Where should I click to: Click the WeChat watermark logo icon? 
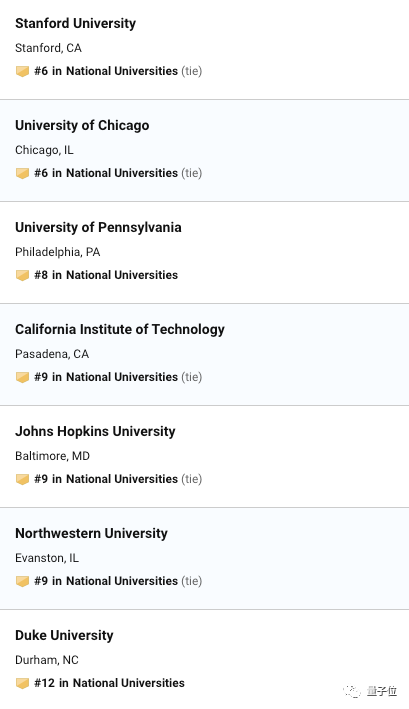point(352,691)
